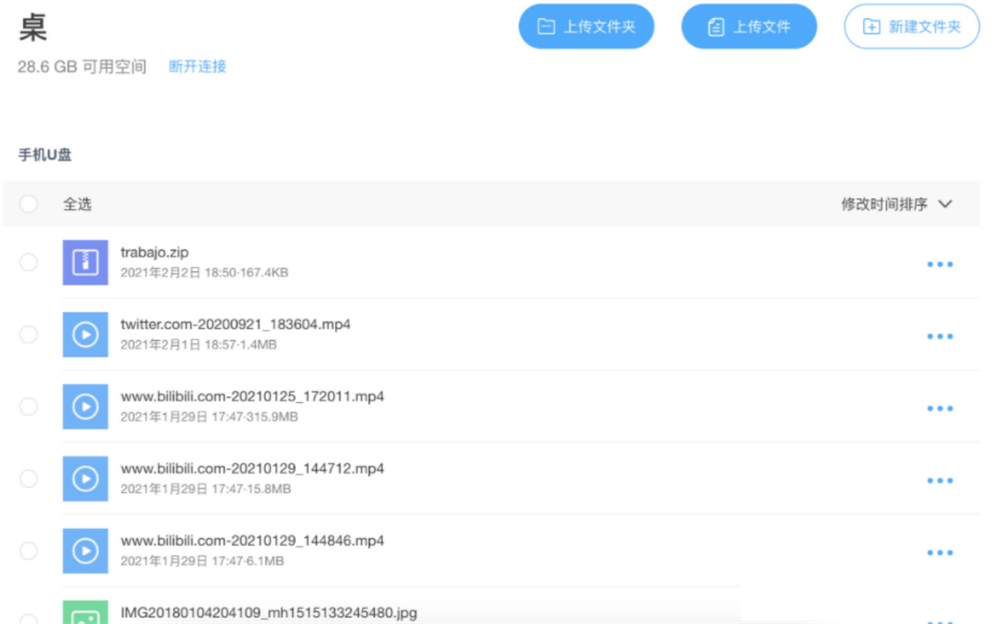Image resolution: width=1000 pixels, height=624 pixels.
Task: Show three-dot menu for bilibili.com-20210125_172011.mp4
Action: [939, 408]
